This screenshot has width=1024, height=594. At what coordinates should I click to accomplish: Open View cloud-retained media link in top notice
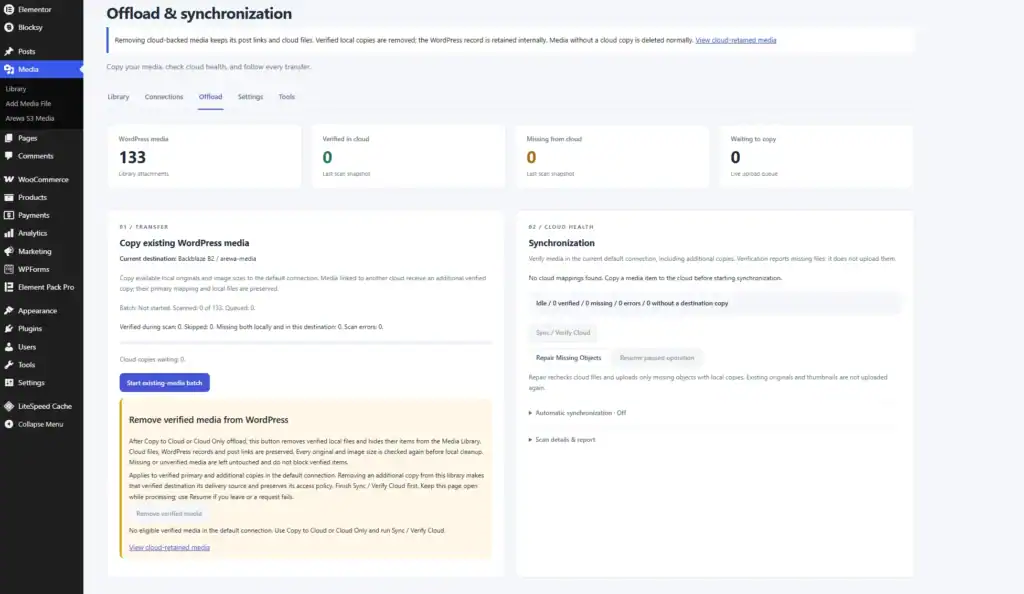(736, 40)
